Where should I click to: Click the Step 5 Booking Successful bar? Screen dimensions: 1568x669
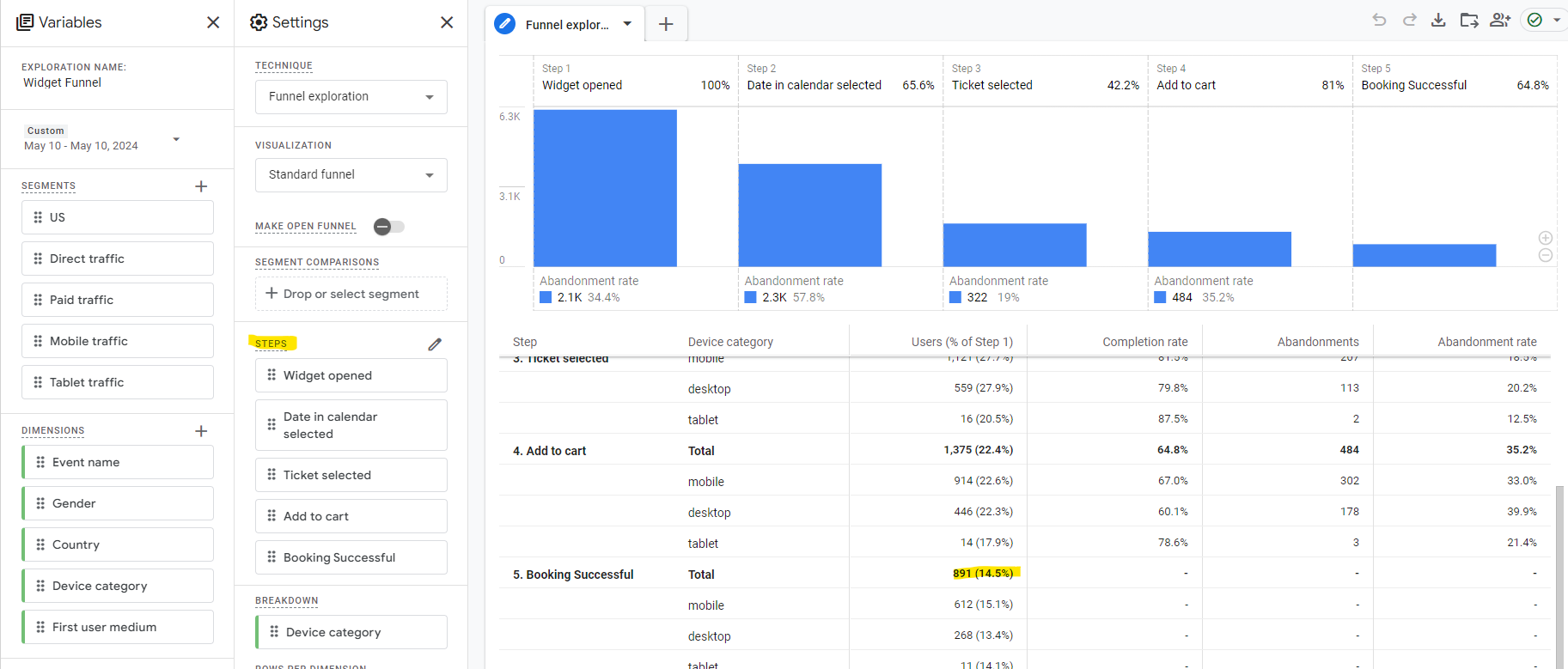point(1425,255)
